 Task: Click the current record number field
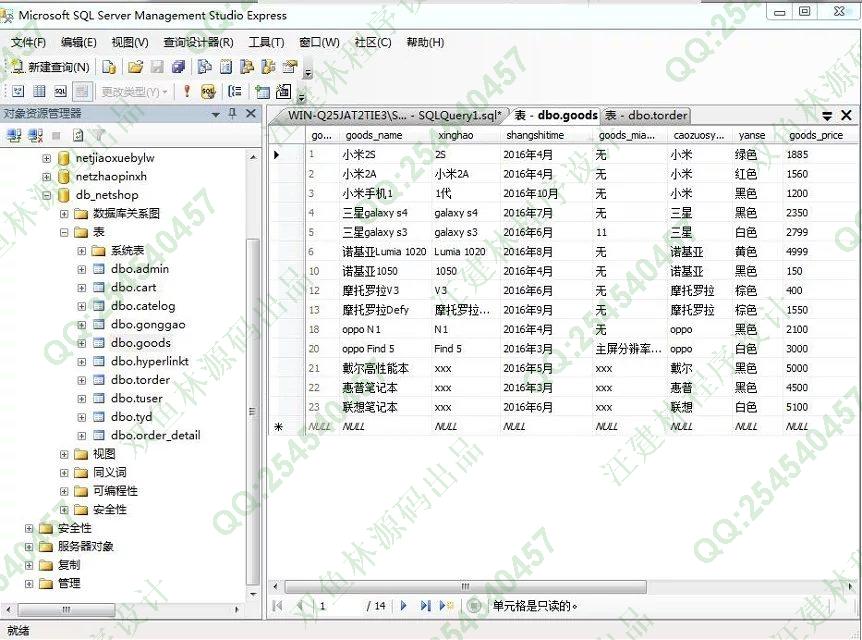[338, 606]
